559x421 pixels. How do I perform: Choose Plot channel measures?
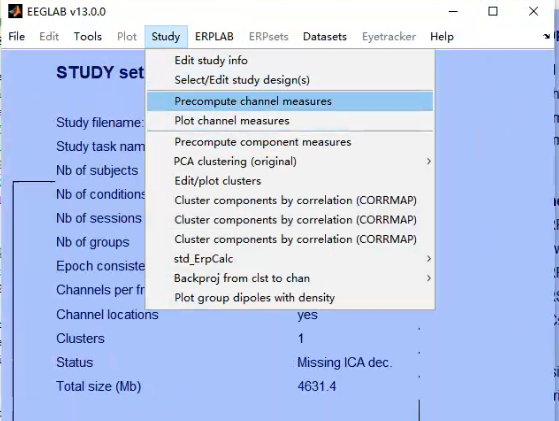pos(290,120)
